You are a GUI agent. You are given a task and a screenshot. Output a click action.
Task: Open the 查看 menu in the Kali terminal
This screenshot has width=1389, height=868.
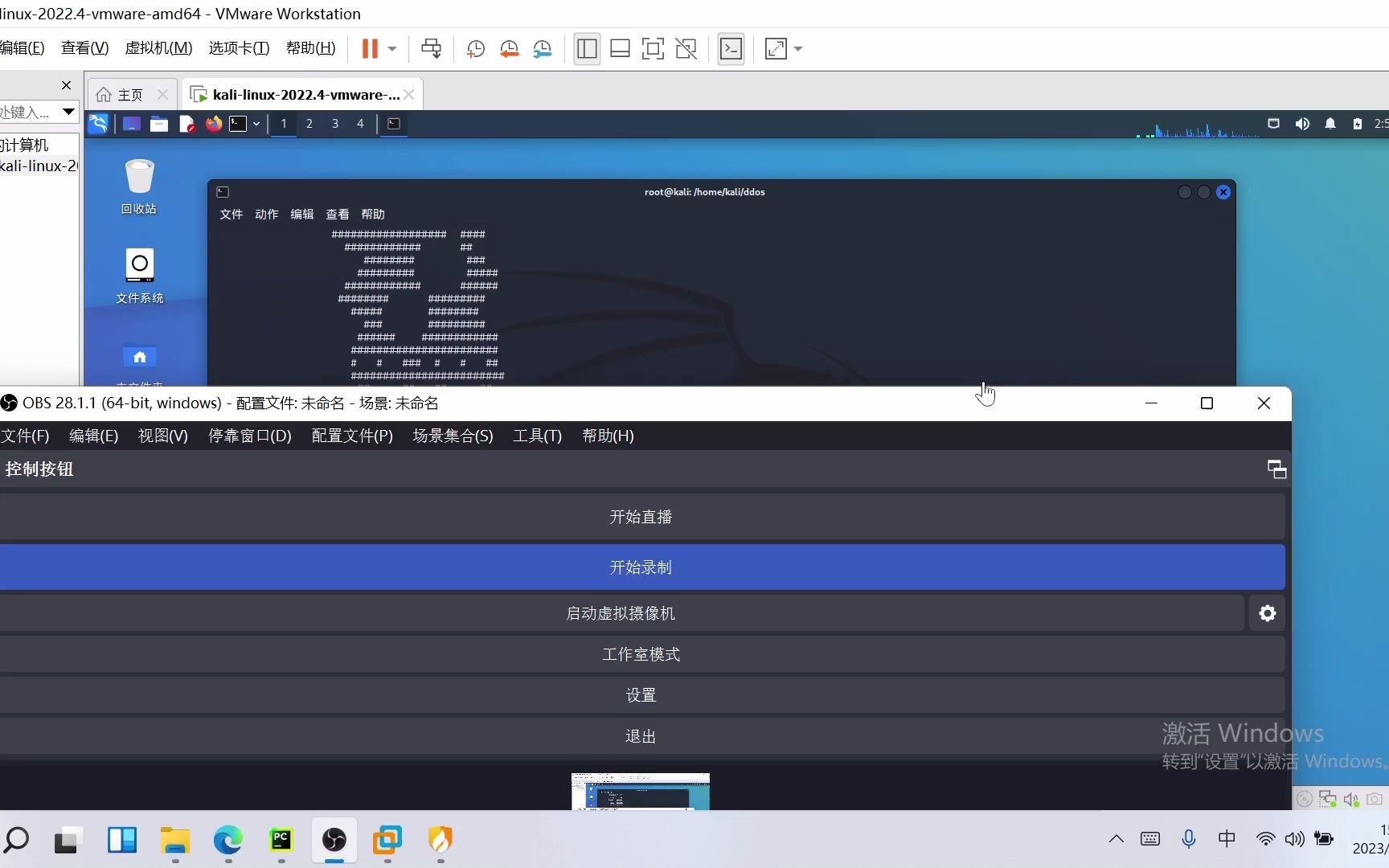(337, 215)
